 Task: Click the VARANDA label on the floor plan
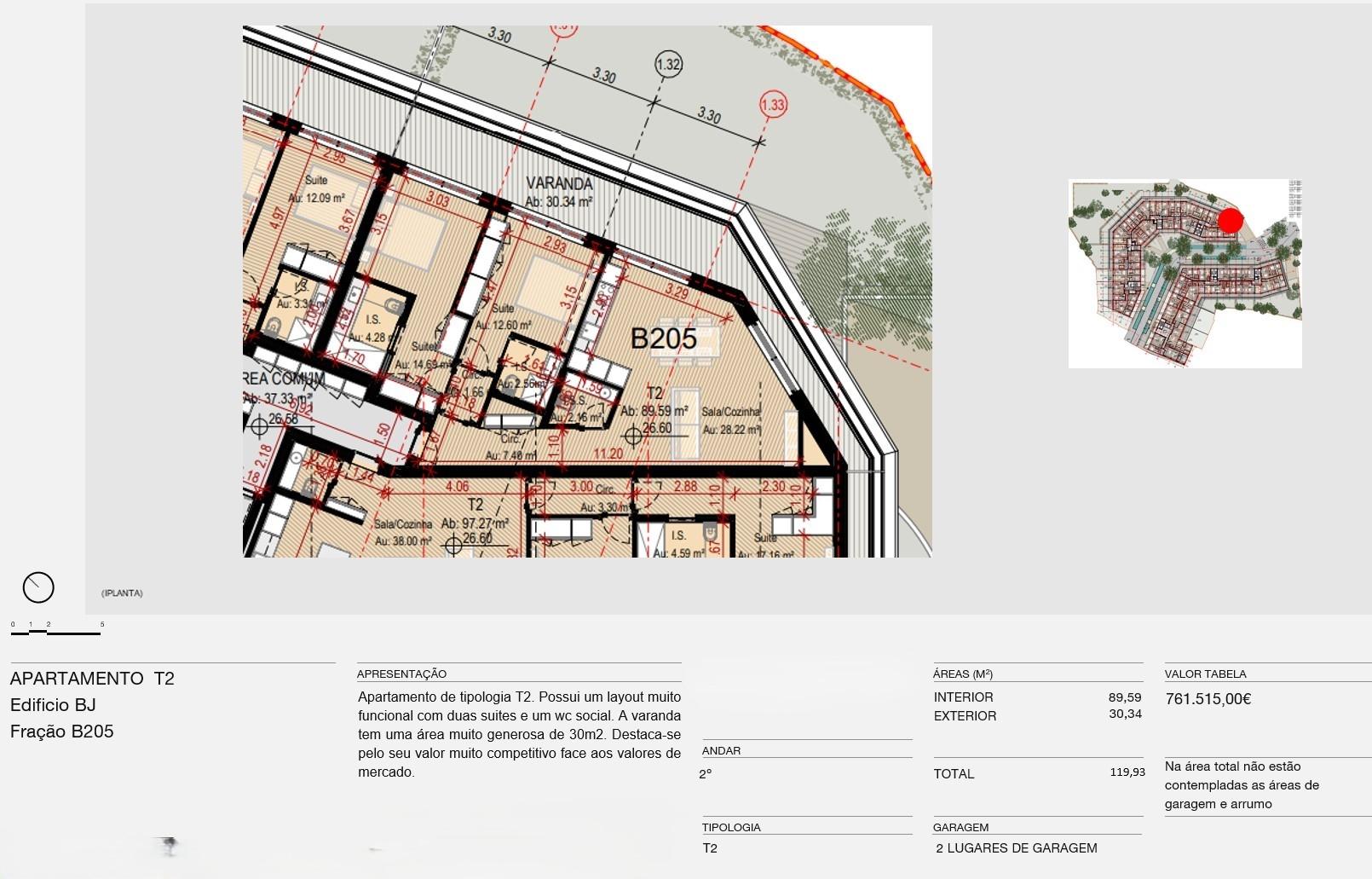coord(559,183)
